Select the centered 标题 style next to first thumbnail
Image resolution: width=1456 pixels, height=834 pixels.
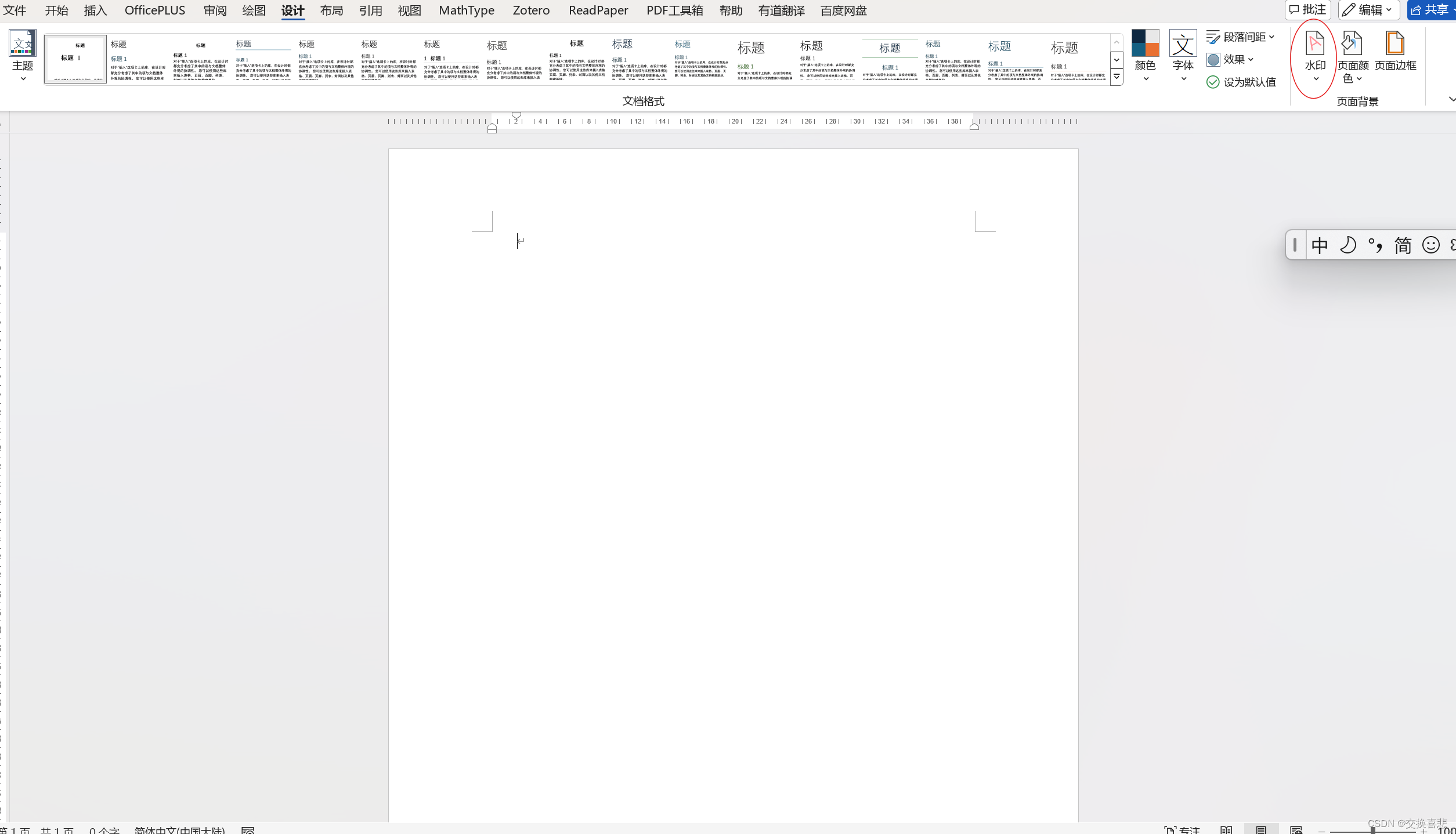click(200, 59)
